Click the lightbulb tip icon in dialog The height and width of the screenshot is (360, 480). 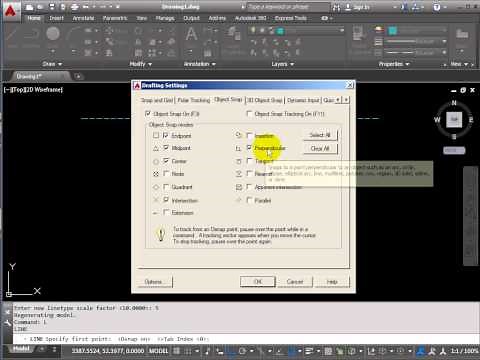click(x=161, y=234)
